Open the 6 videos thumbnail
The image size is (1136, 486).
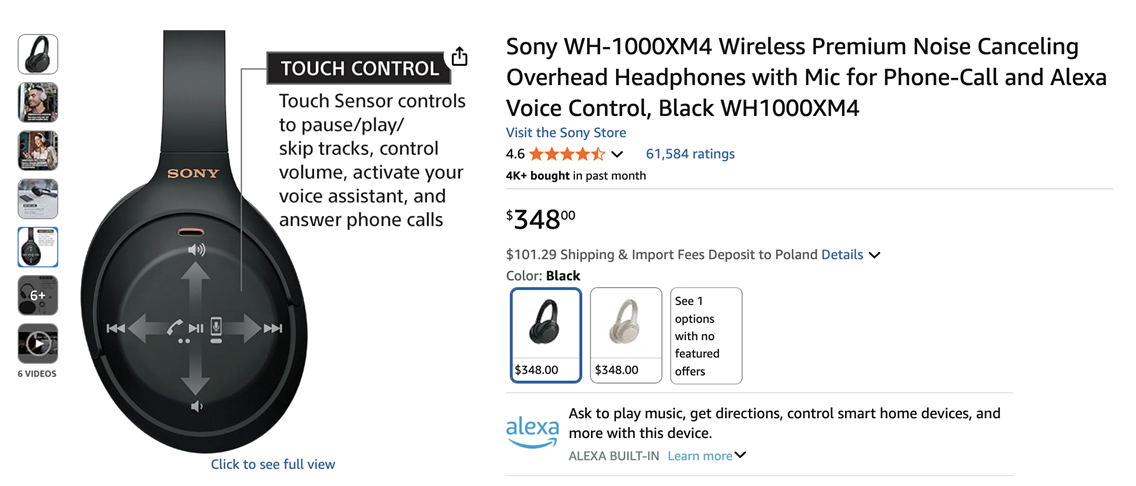(x=38, y=344)
